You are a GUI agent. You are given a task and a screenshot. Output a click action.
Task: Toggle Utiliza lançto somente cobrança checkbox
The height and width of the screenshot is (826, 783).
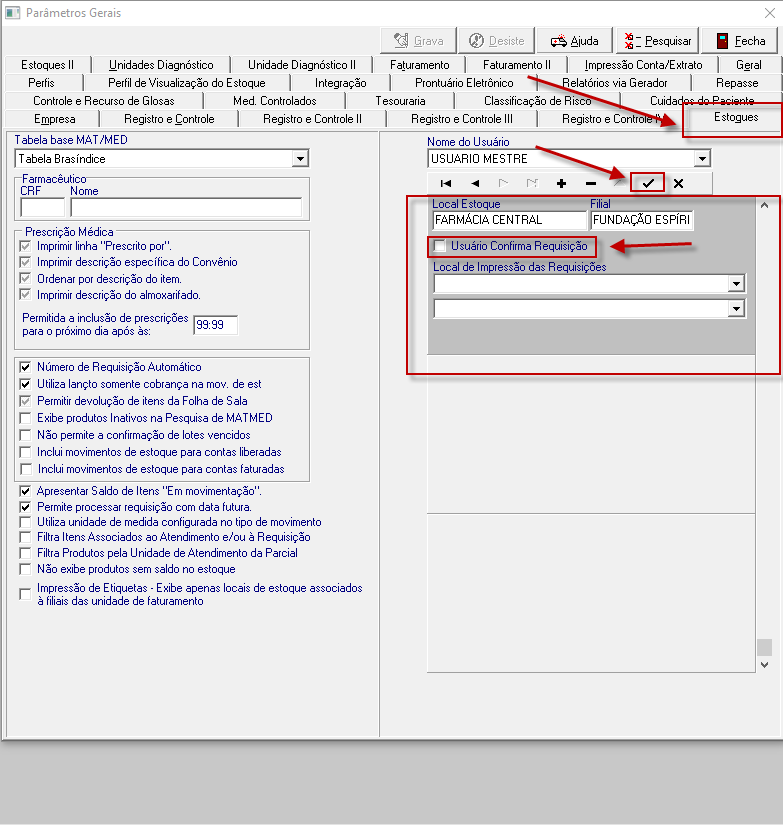[25, 384]
